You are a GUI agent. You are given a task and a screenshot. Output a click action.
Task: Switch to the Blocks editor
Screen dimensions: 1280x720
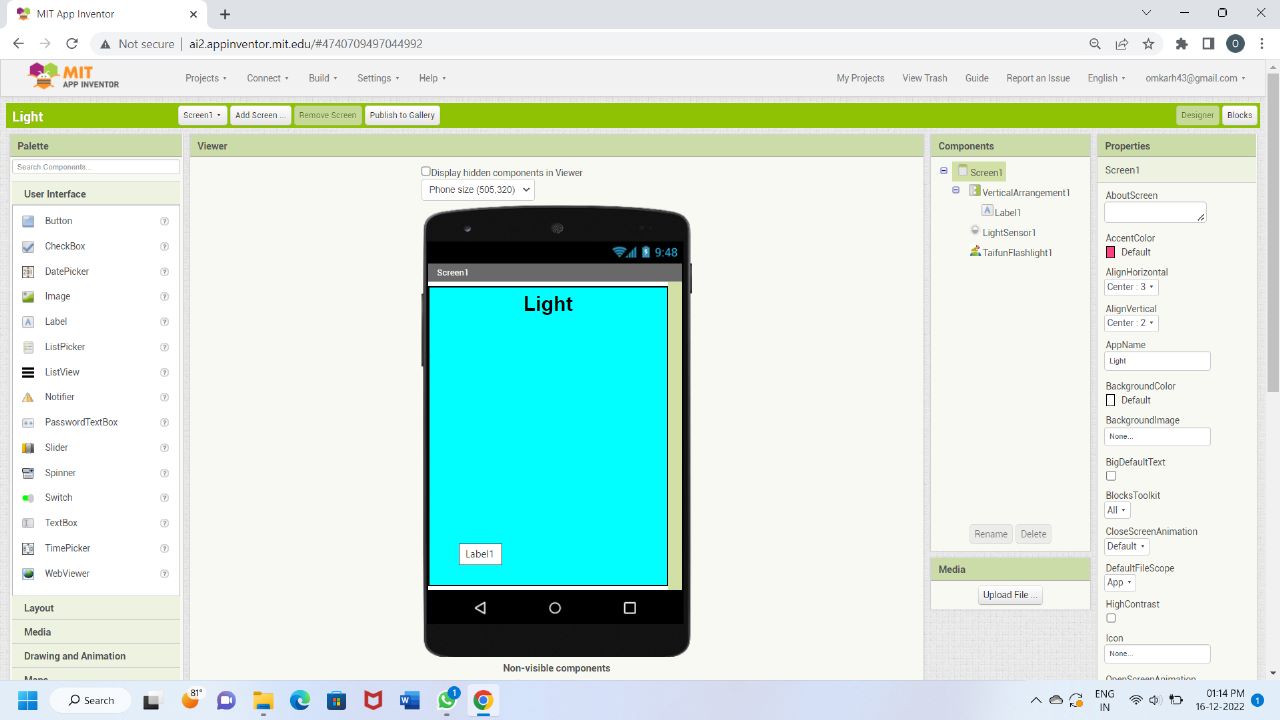pyautogui.click(x=1239, y=115)
